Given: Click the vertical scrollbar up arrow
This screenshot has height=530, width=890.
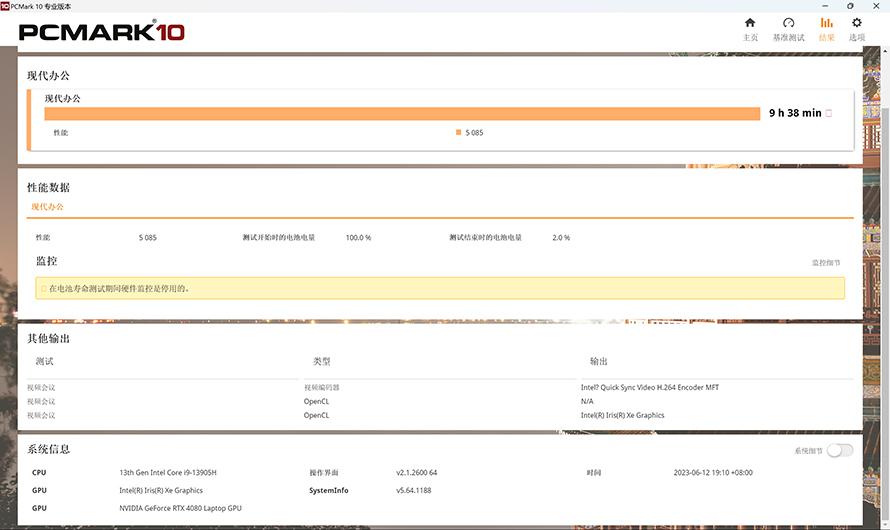Looking at the screenshot, I should coord(885,51).
